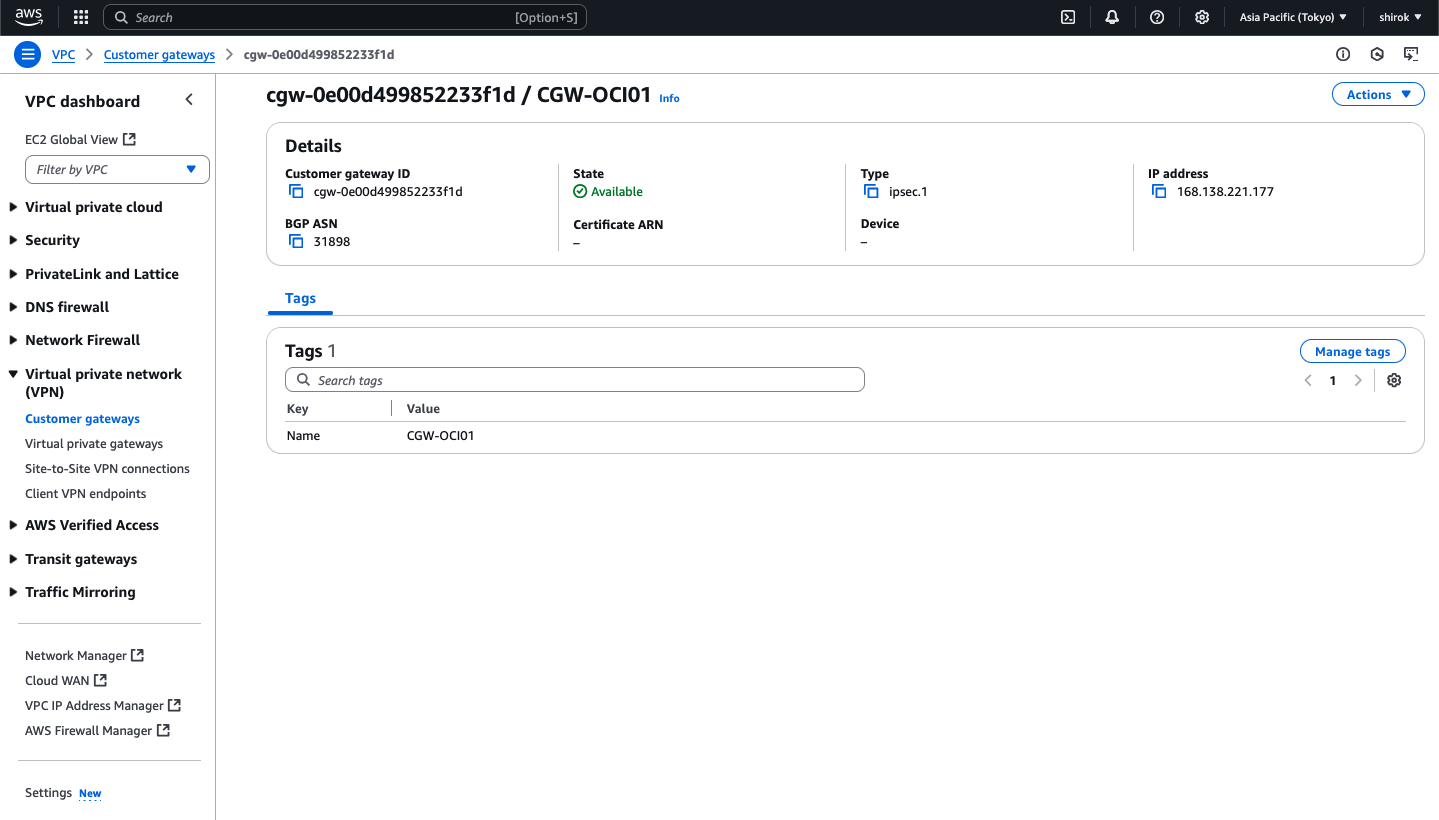The image size is (1439, 820).
Task: Click the hexagon security icon in breadcrumb bar
Action: click(x=1377, y=54)
